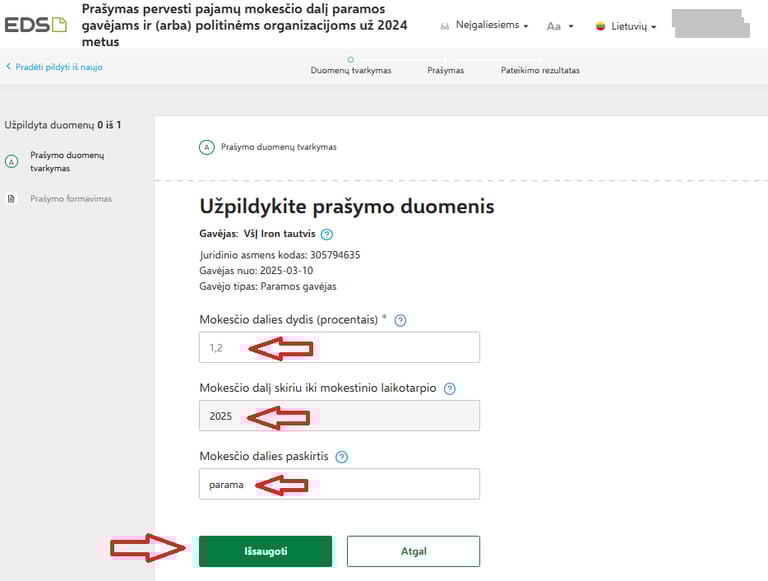Open the Neįgaliesiems accessibility dropdown
Screen dimensions: 768x581
click(x=484, y=25)
